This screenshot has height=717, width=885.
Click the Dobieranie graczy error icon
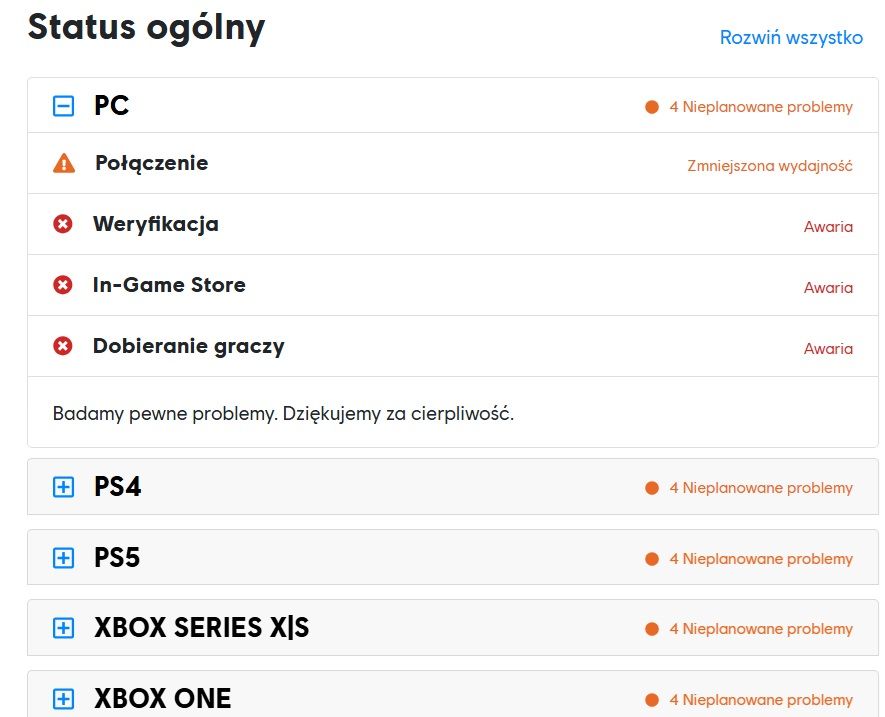[x=63, y=346]
